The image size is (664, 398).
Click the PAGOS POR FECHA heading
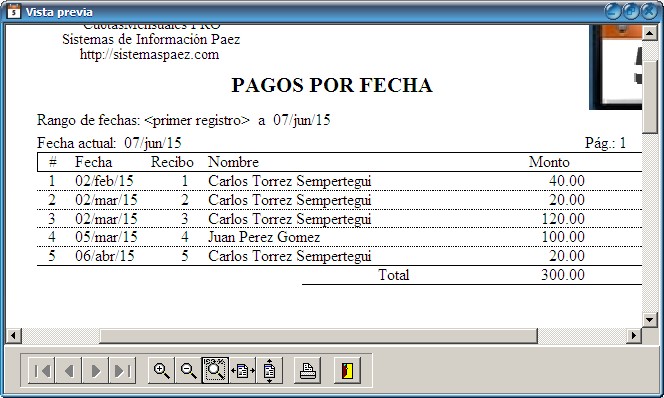332,85
